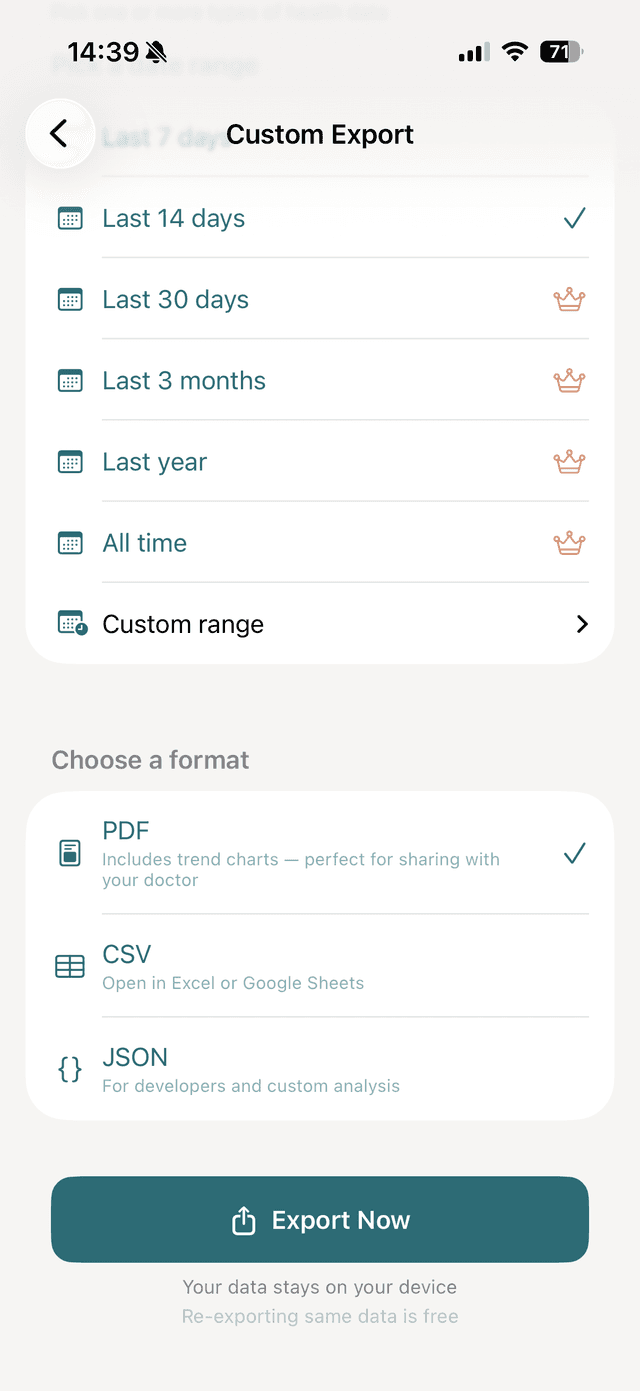Click the crown icon beside Last 3 months

click(569, 380)
